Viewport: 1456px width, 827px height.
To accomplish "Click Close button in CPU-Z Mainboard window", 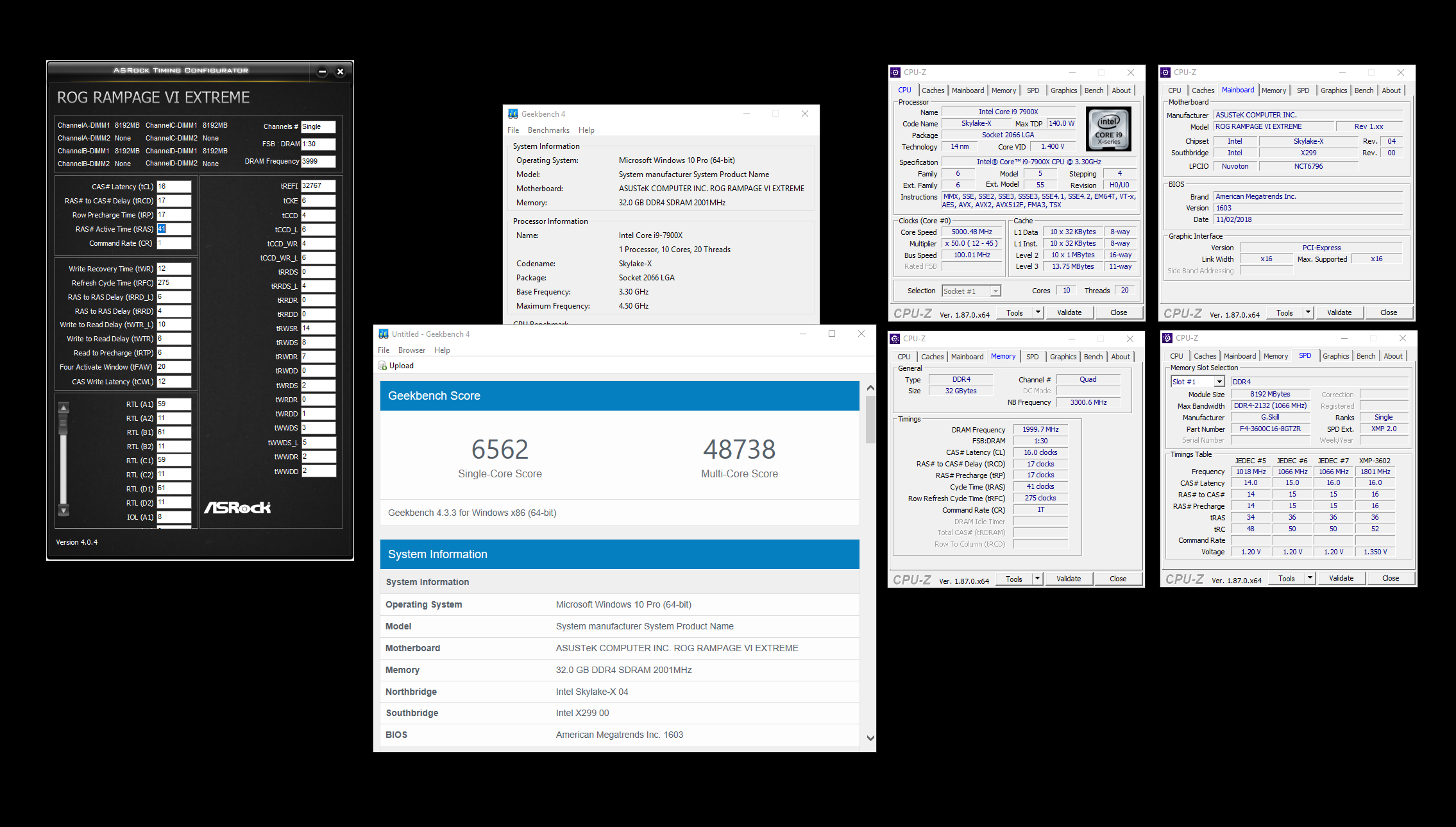I will click(1389, 312).
